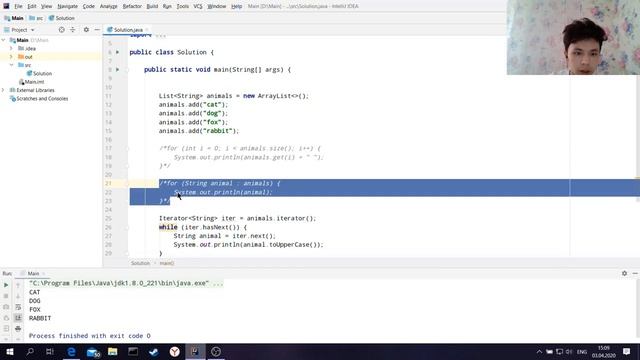Open Microsoft Edge from taskbar

[x=71, y=352]
